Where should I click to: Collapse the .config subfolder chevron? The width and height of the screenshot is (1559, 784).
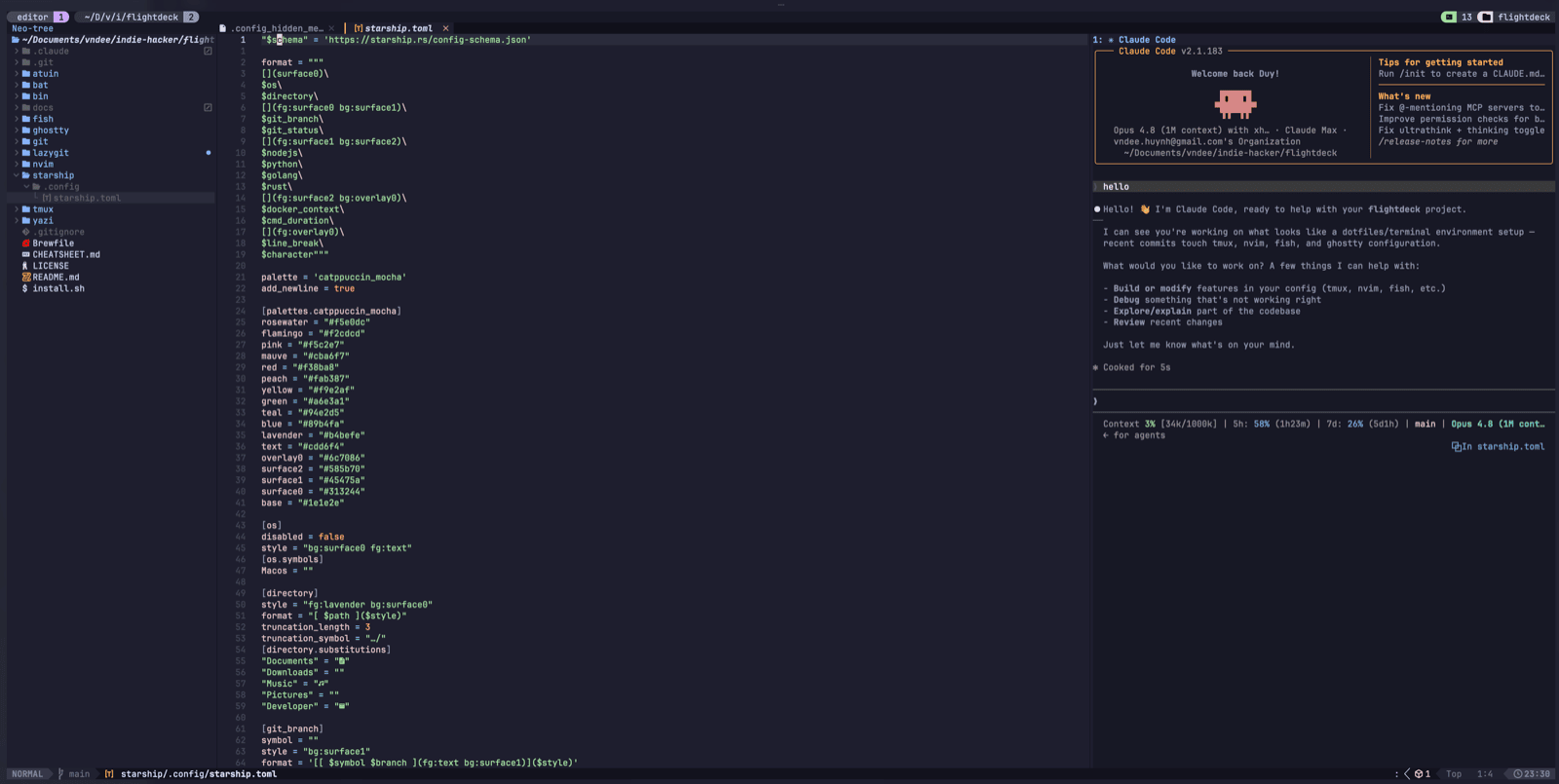[26, 187]
